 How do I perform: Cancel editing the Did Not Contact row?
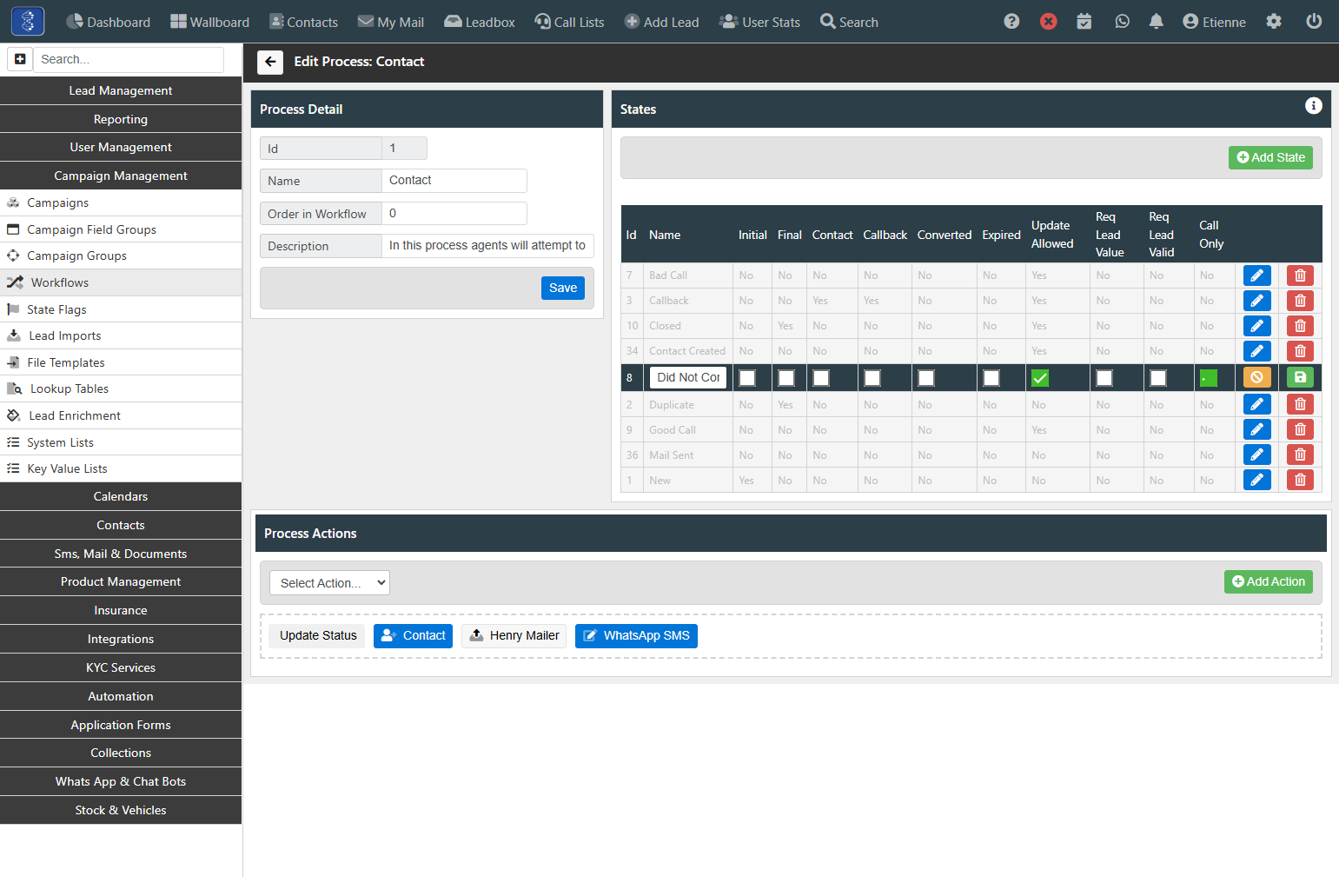tap(1257, 377)
